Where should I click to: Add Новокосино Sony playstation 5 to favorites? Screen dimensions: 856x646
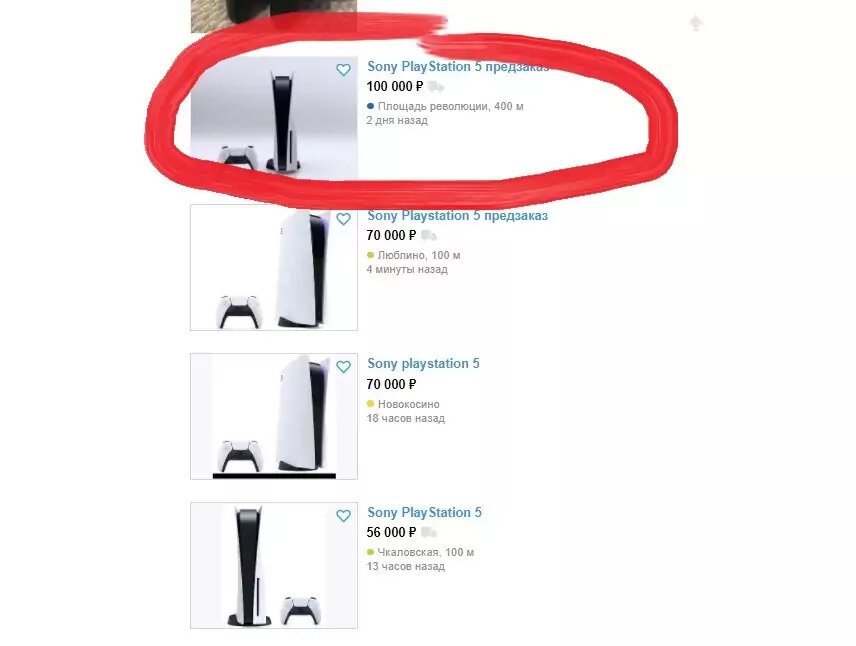[x=343, y=367]
